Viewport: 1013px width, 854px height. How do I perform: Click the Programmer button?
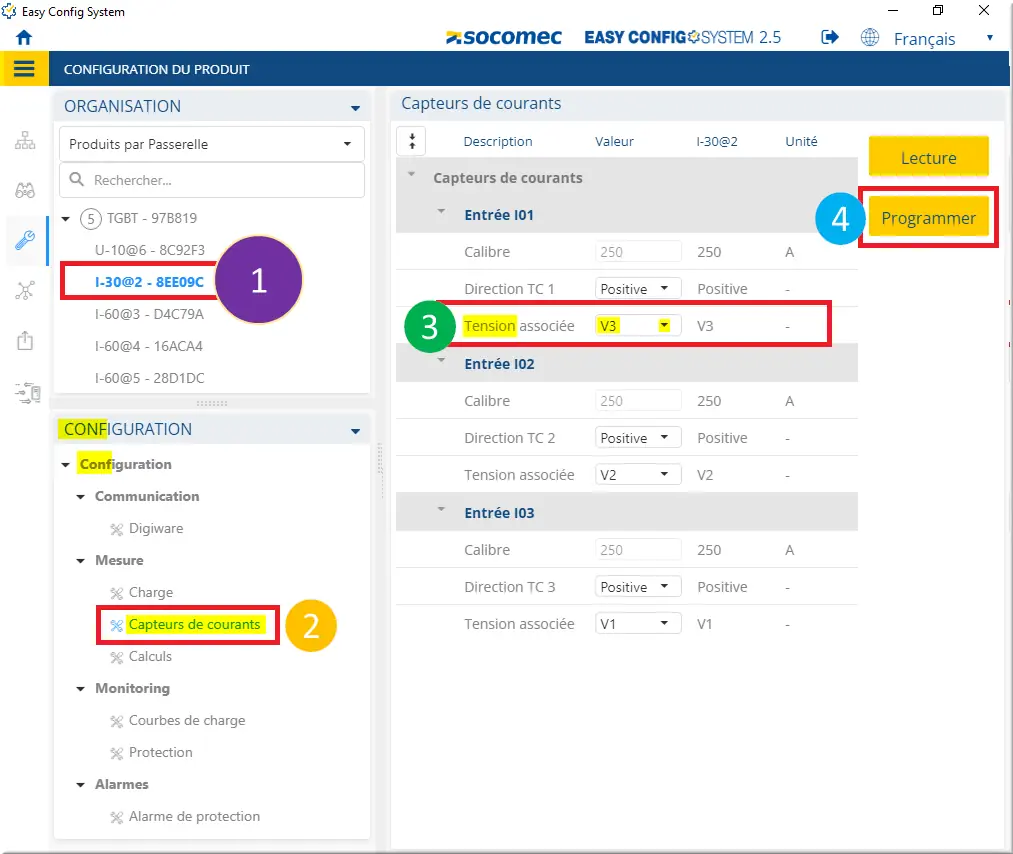[x=928, y=217]
